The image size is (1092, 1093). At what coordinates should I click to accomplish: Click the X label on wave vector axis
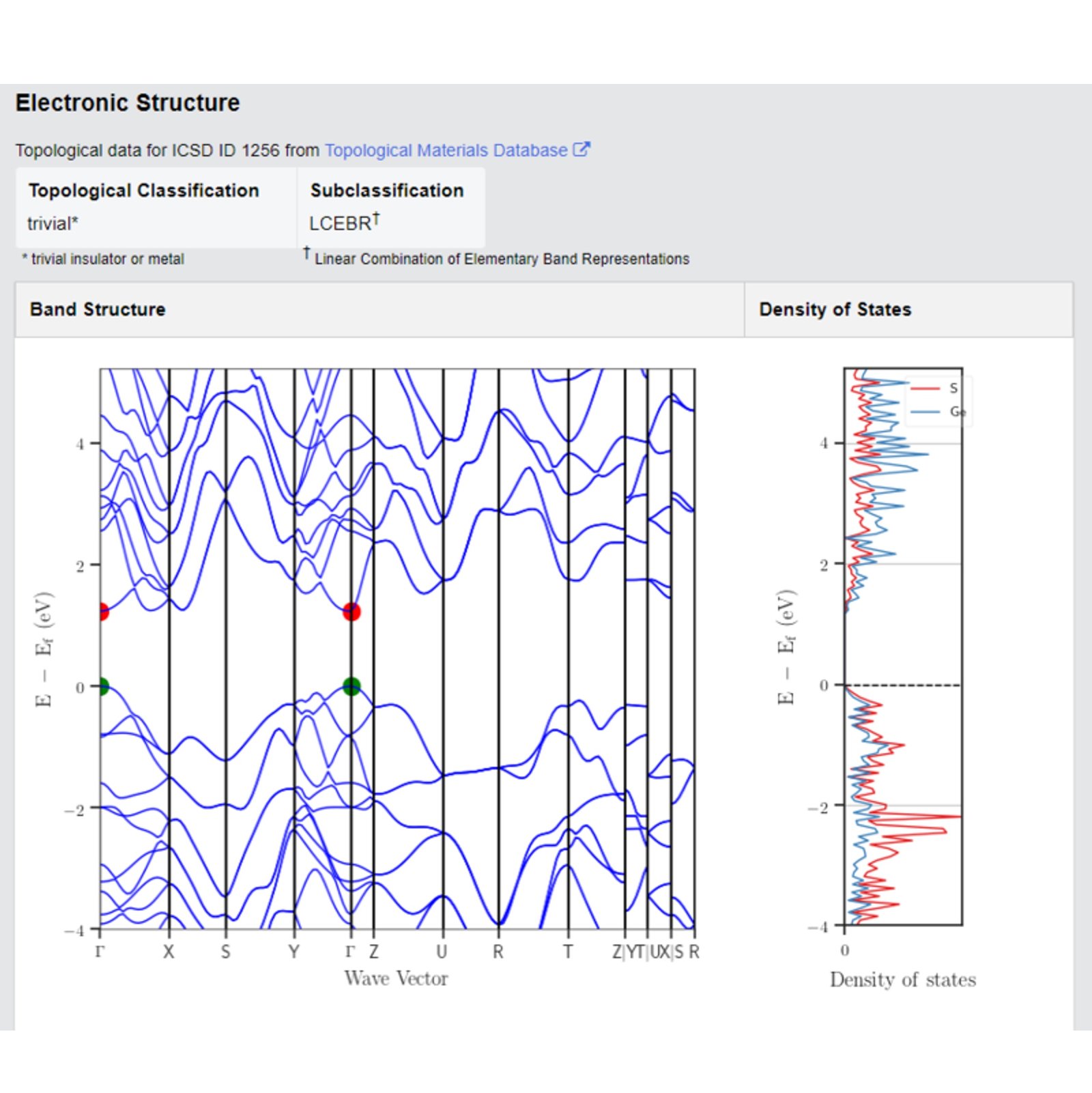pyautogui.click(x=169, y=951)
